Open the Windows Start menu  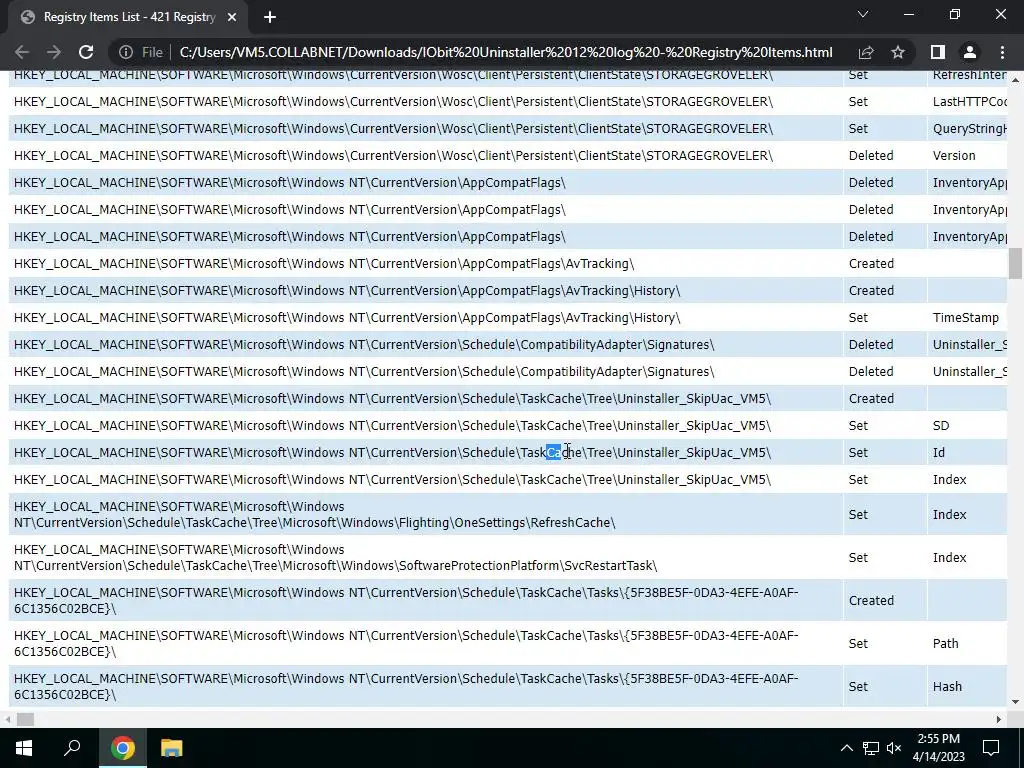24,748
